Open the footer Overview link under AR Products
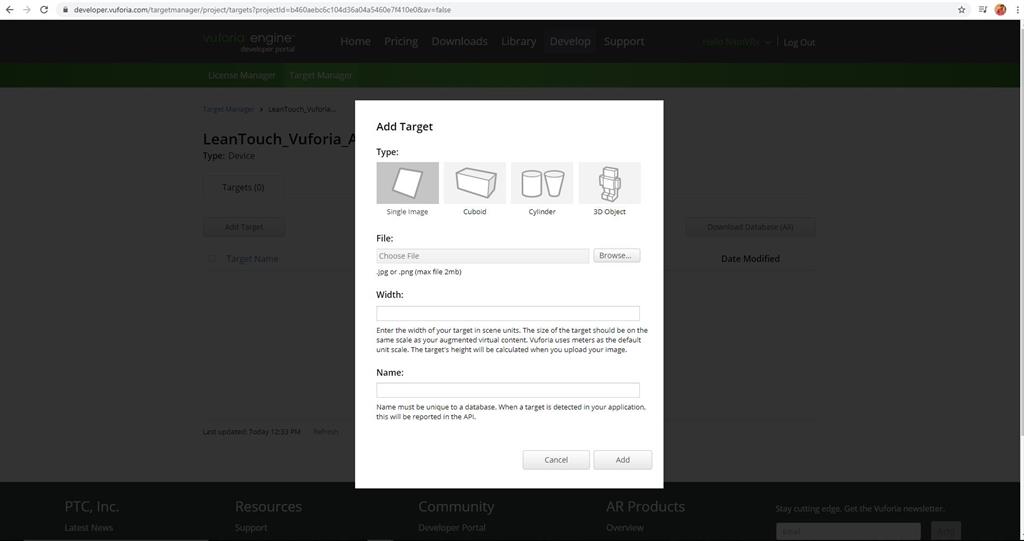Image resolution: width=1024 pixels, height=541 pixels. click(625, 528)
